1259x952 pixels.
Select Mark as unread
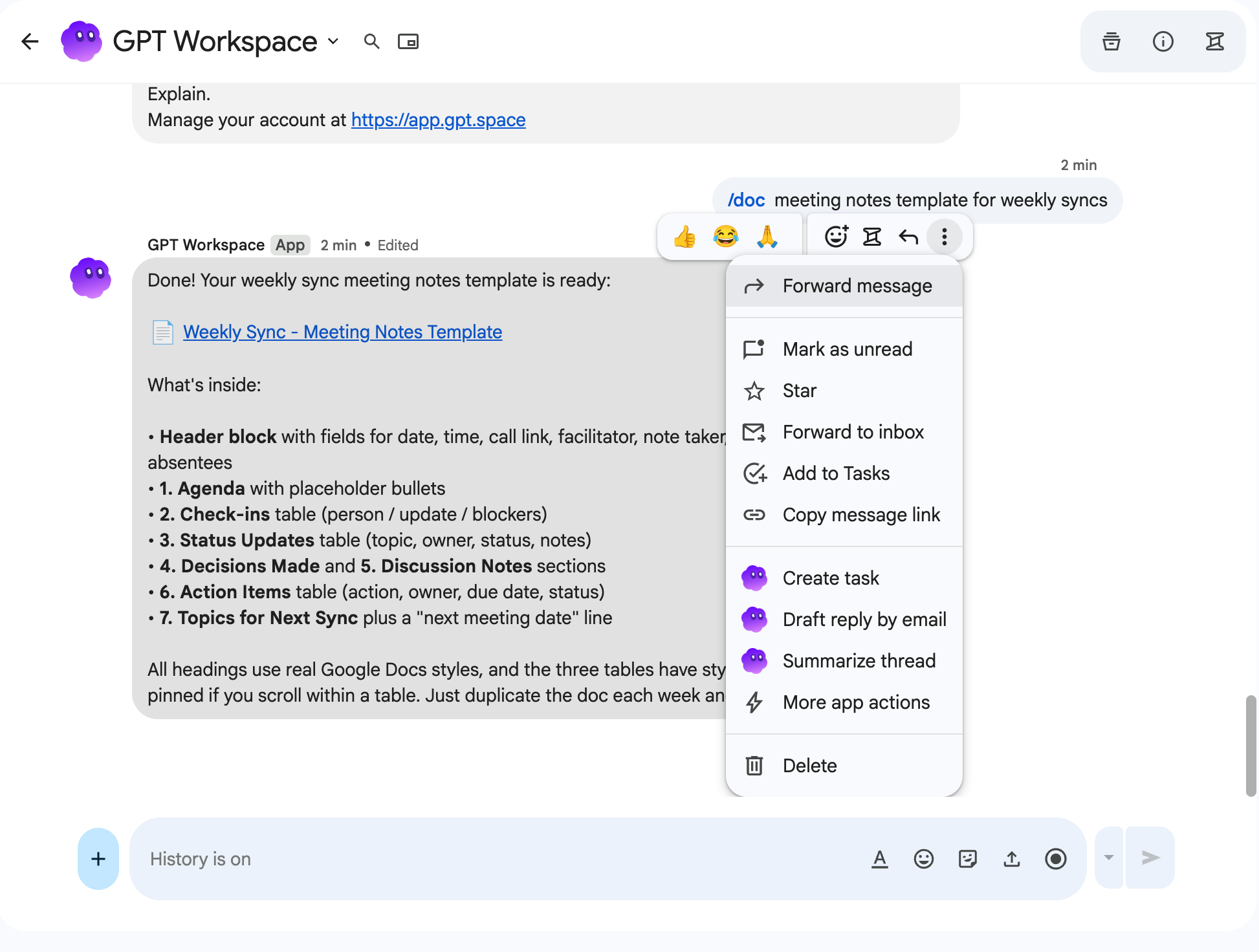tap(844, 349)
